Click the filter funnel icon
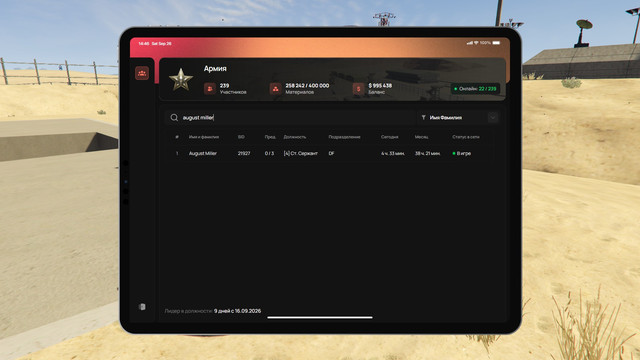This screenshot has height=360, width=640. 424,118
